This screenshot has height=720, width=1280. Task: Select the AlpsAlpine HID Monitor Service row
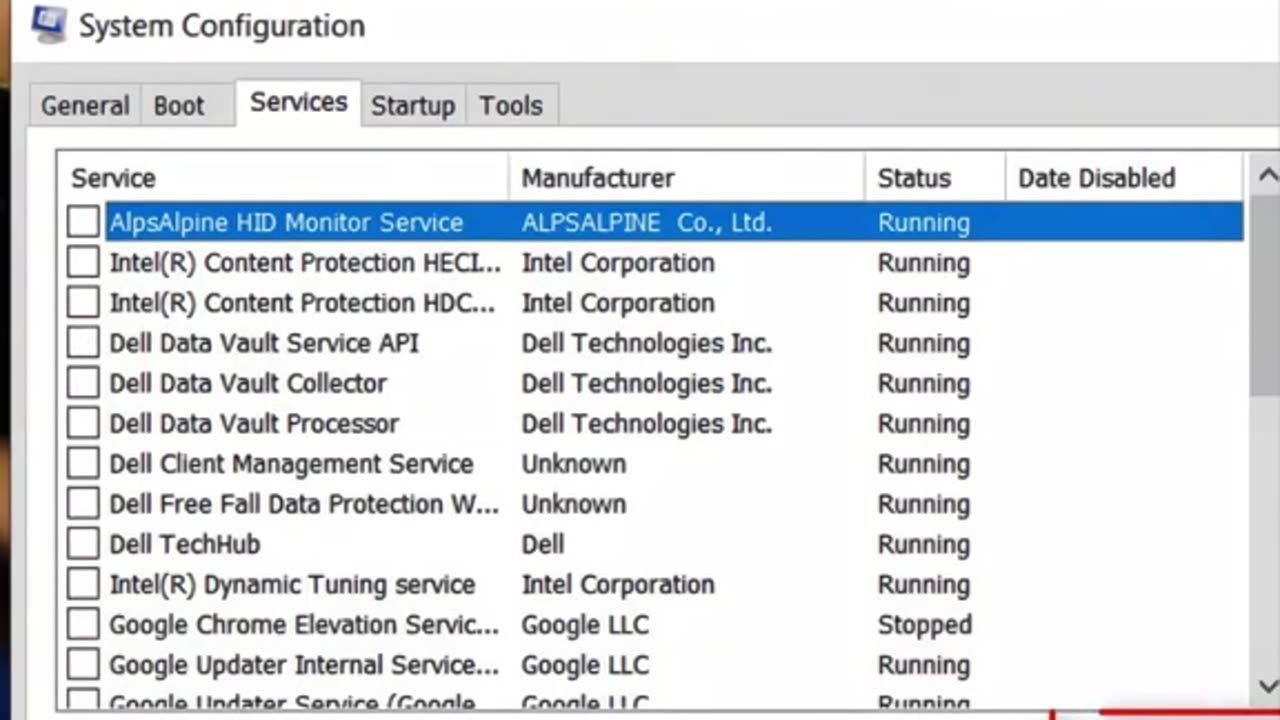[675, 222]
